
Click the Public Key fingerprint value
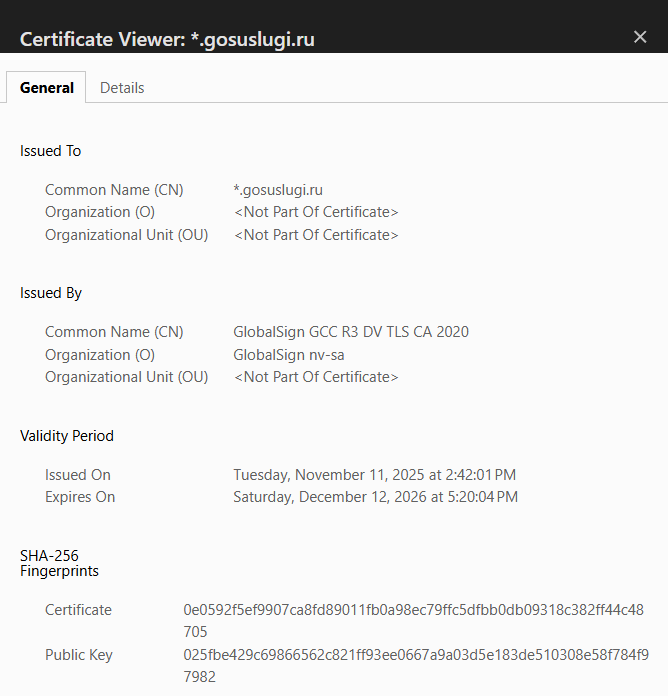pos(416,666)
